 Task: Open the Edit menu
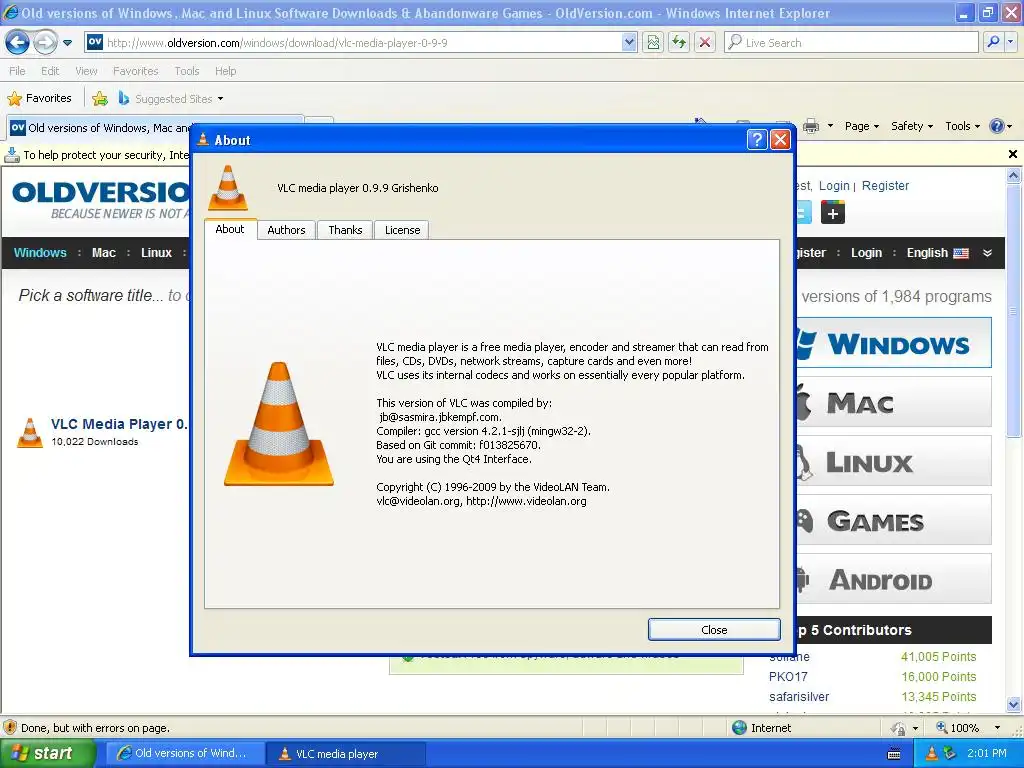pos(50,71)
